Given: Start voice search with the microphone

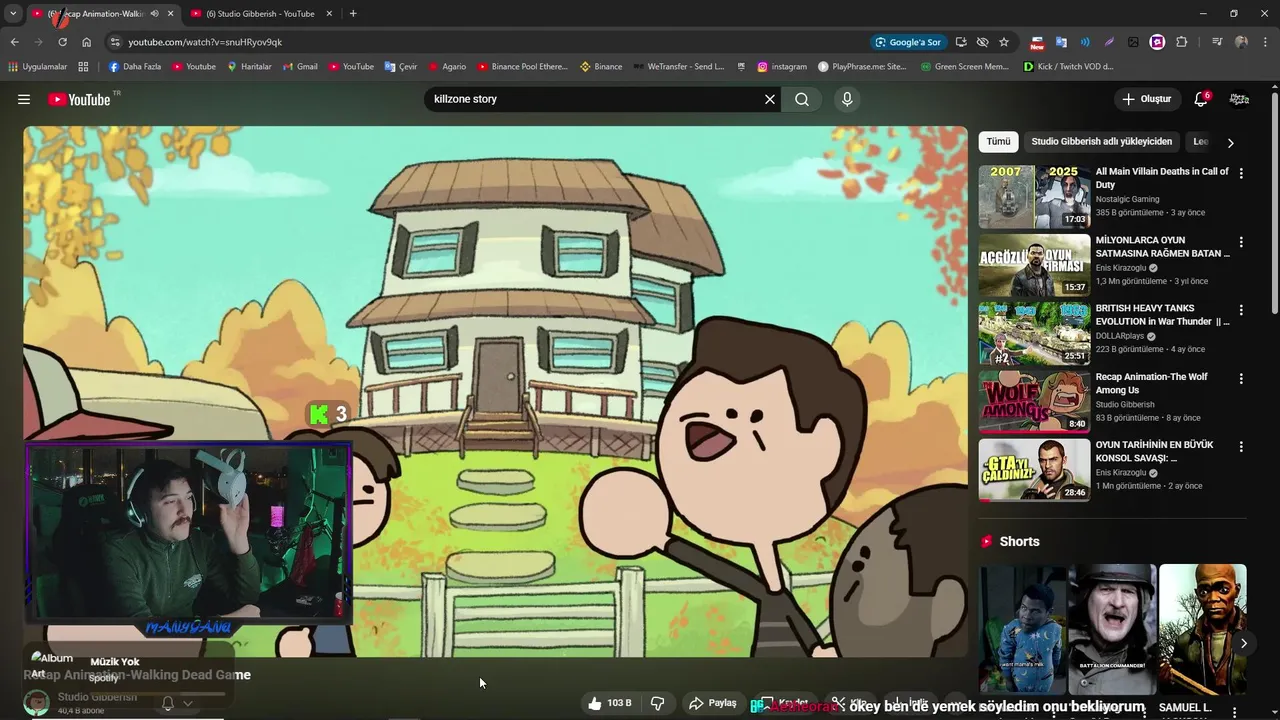Looking at the screenshot, I should click(x=847, y=99).
